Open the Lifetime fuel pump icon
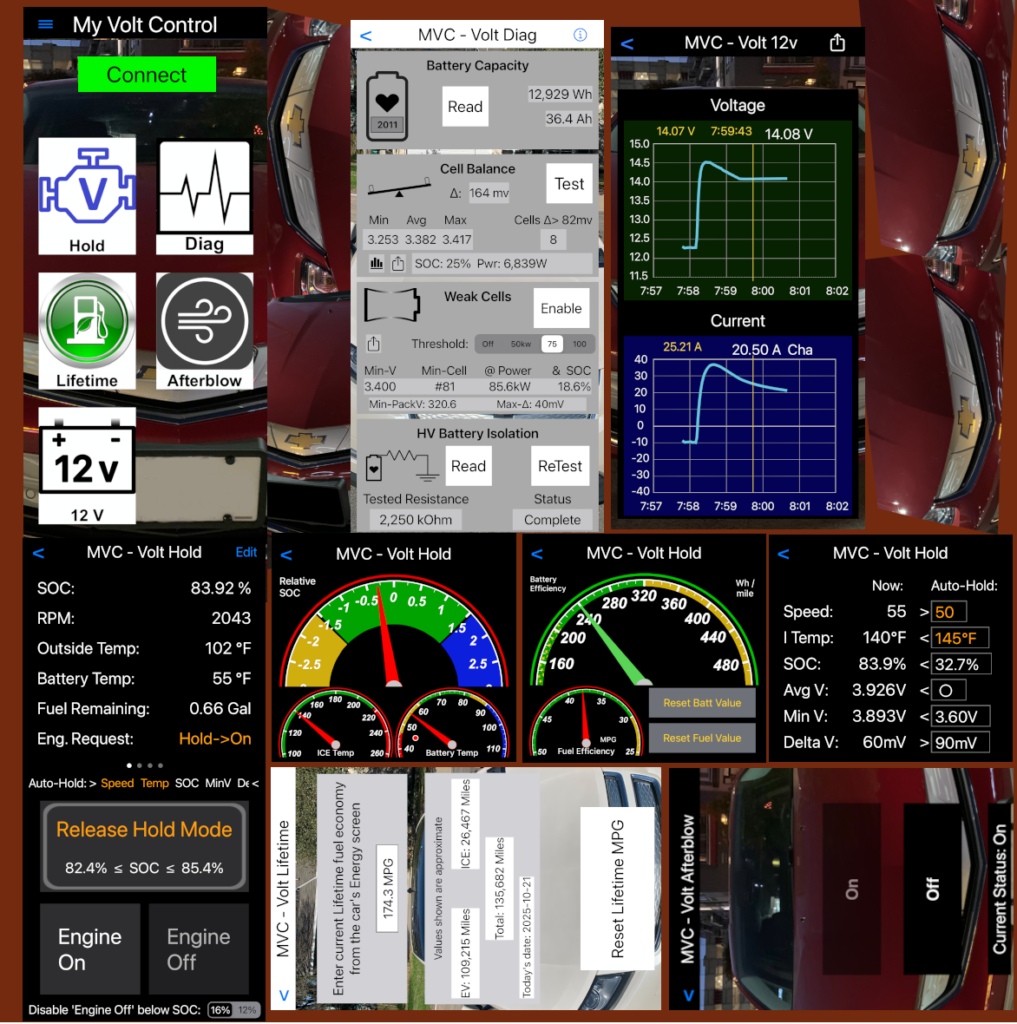Image resolution: width=1017 pixels, height=1024 pixels. (x=87, y=330)
